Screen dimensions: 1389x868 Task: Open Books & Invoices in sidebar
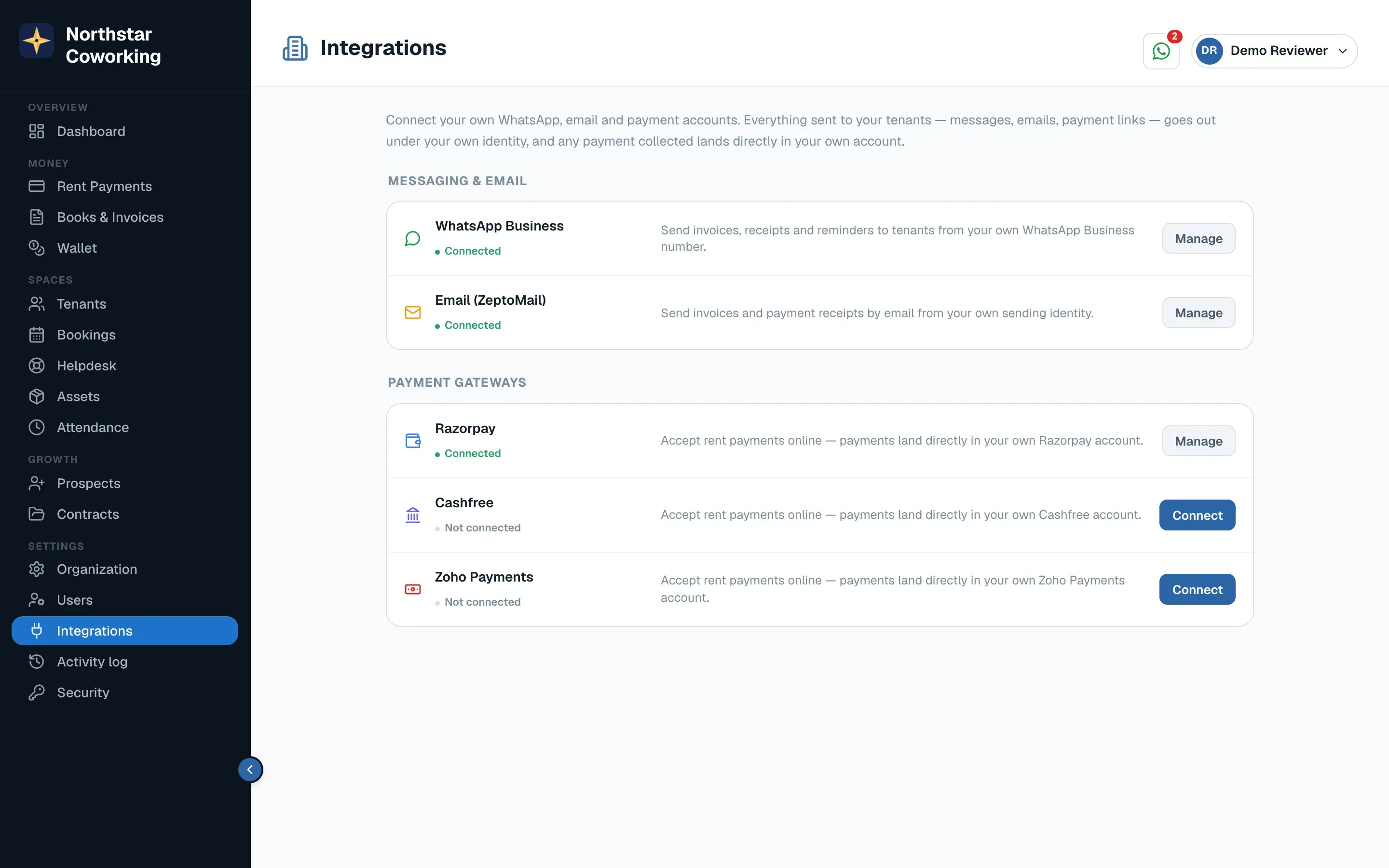[124, 217]
